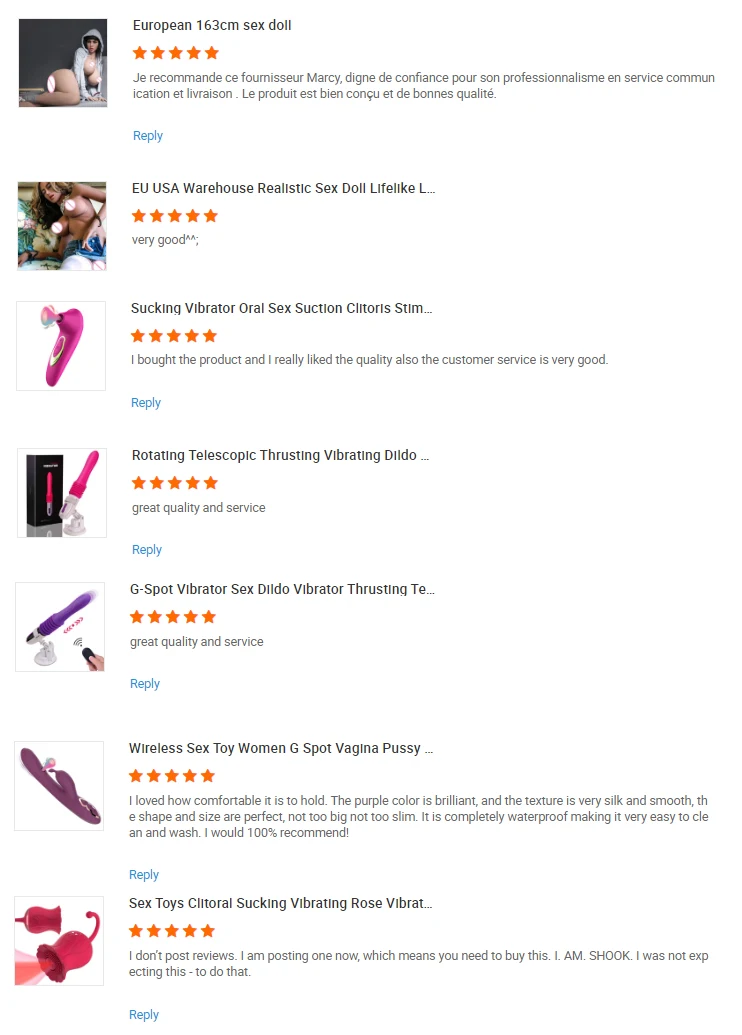Reply to the "I. AM. SHOOK." review
Image resolution: width=742 pixels, height=1035 pixels.
[x=144, y=1015]
